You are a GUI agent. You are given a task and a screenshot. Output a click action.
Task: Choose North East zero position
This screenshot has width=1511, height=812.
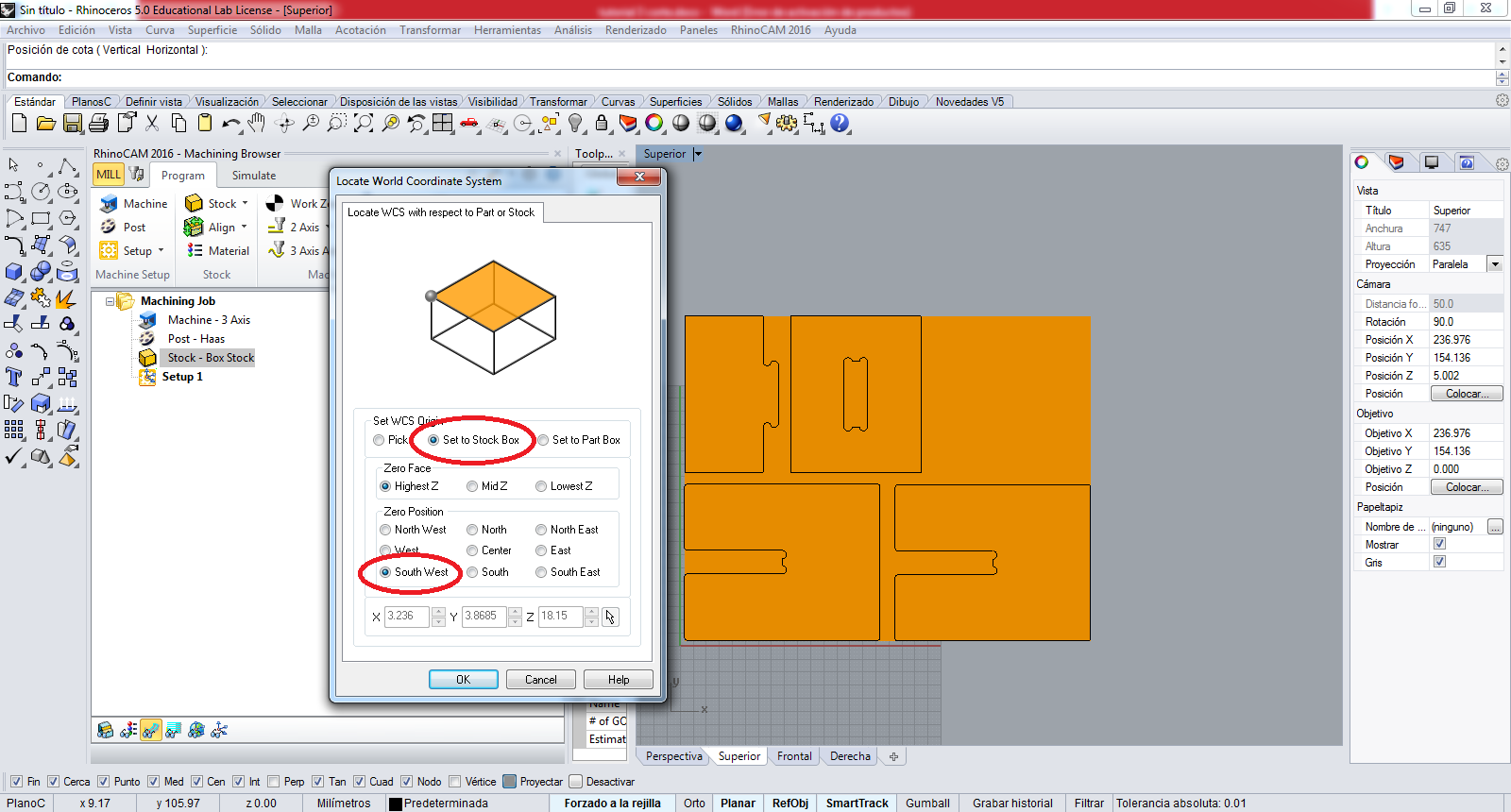[541, 530]
